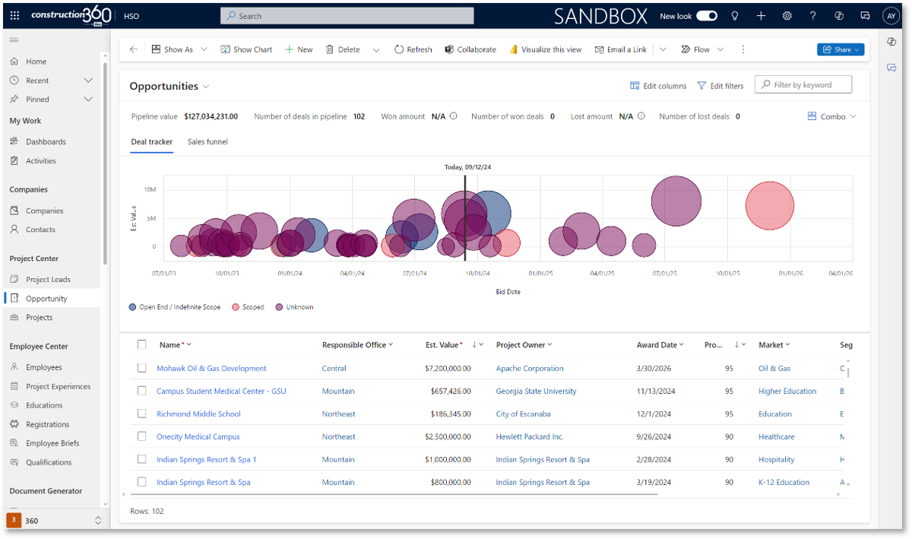Check the Indian Springs Resort & Spa 1 row
912x539 pixels.
141,459
